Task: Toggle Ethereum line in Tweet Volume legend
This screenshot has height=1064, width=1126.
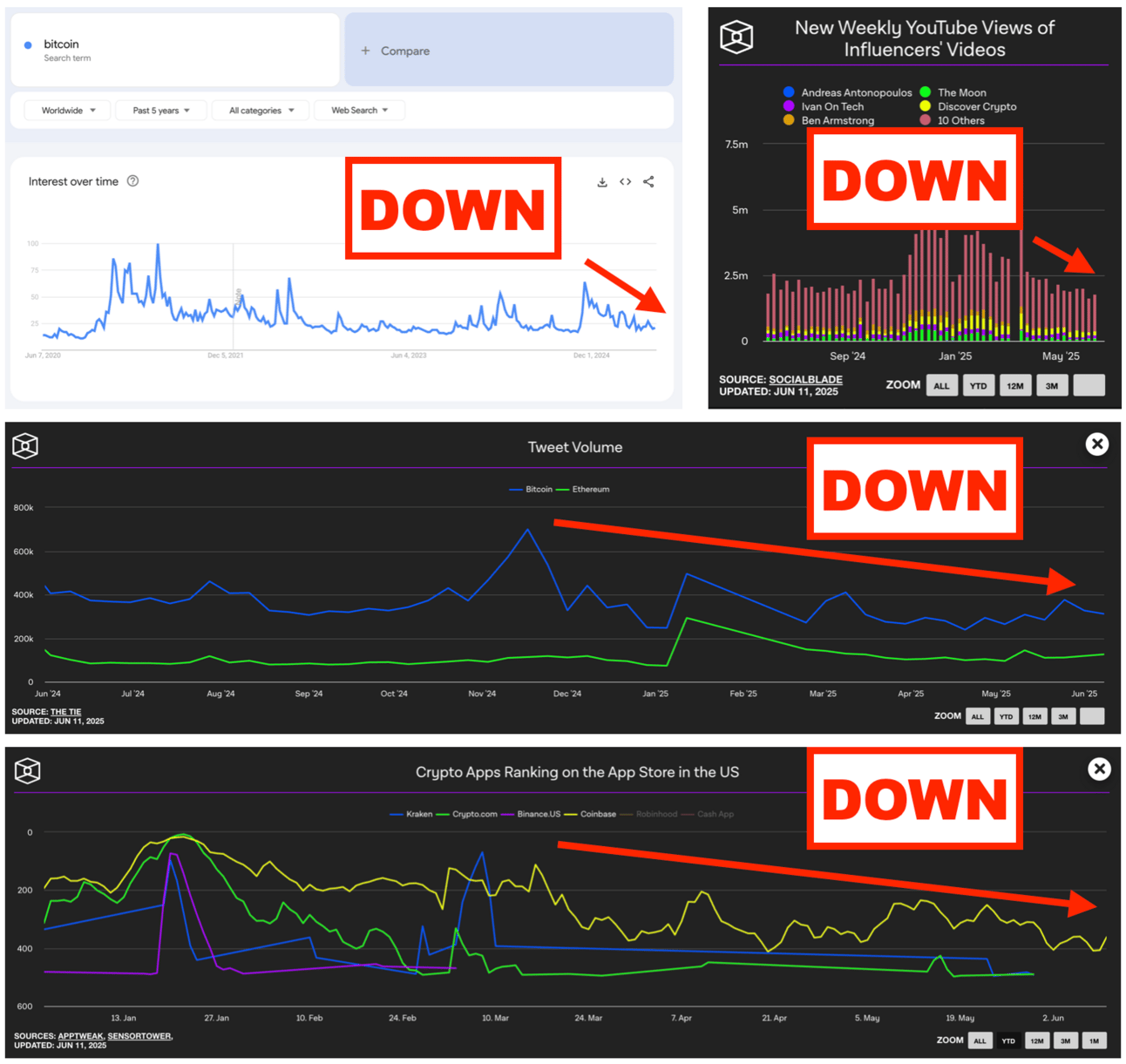Action: (x=583, y=489)
